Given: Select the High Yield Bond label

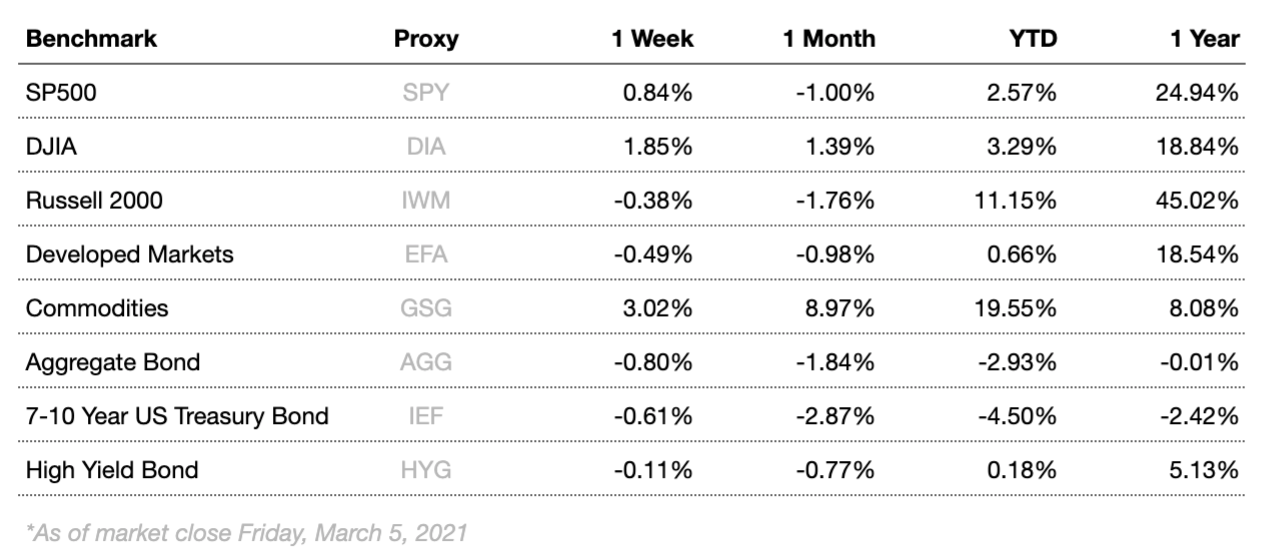Looking at the screenshot, I should (112, 469).
